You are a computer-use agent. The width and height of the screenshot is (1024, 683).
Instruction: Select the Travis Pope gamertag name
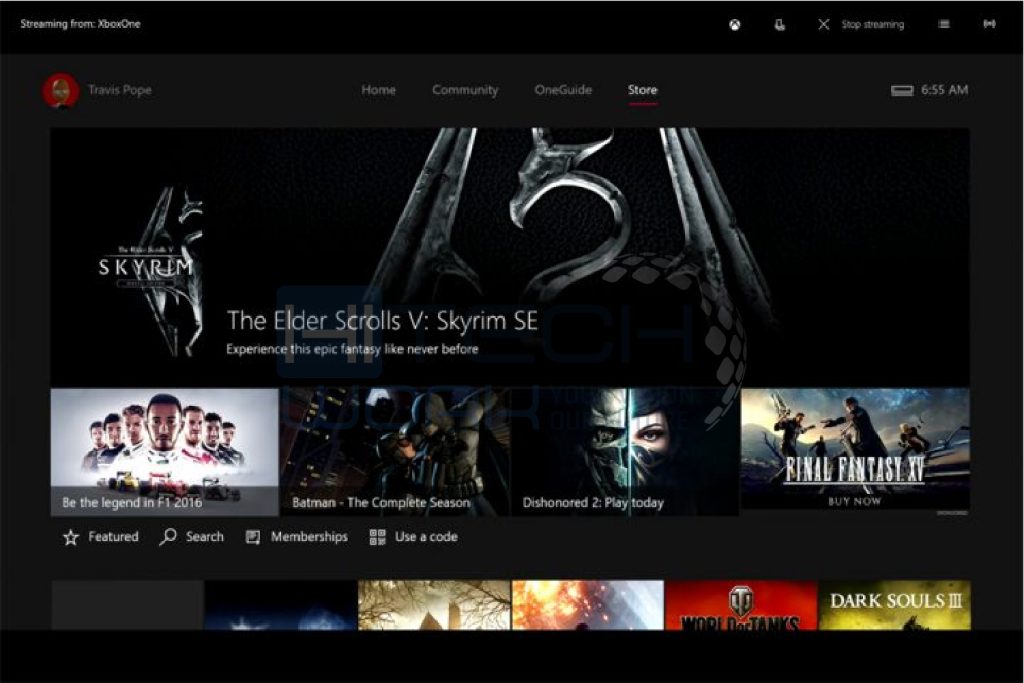(x=120, y=90)
